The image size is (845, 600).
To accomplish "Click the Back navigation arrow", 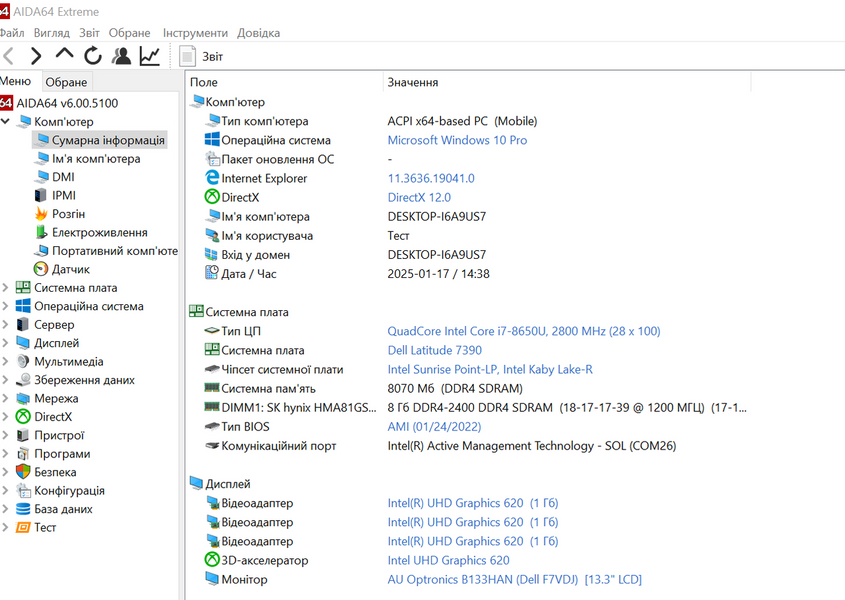I will [9, 56].
